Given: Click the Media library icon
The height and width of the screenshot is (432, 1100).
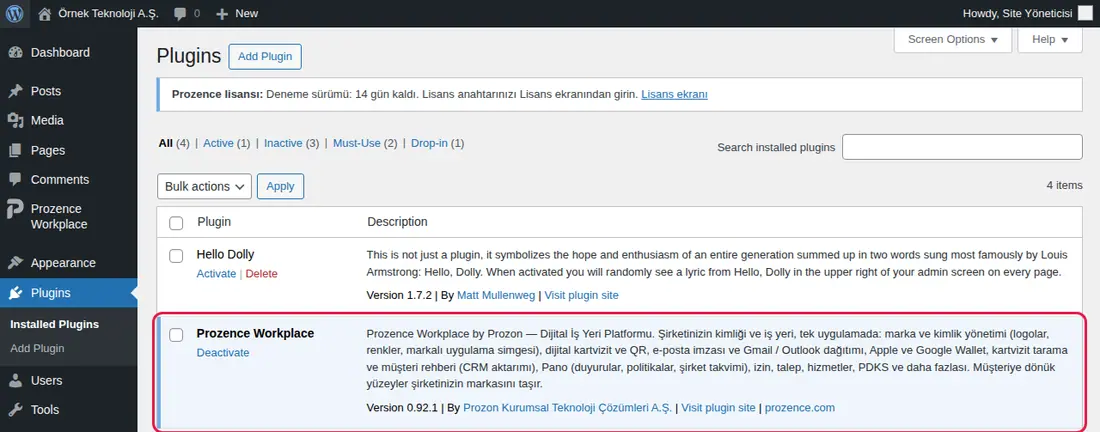Looking at the screenshot, I should coord(15,121).
